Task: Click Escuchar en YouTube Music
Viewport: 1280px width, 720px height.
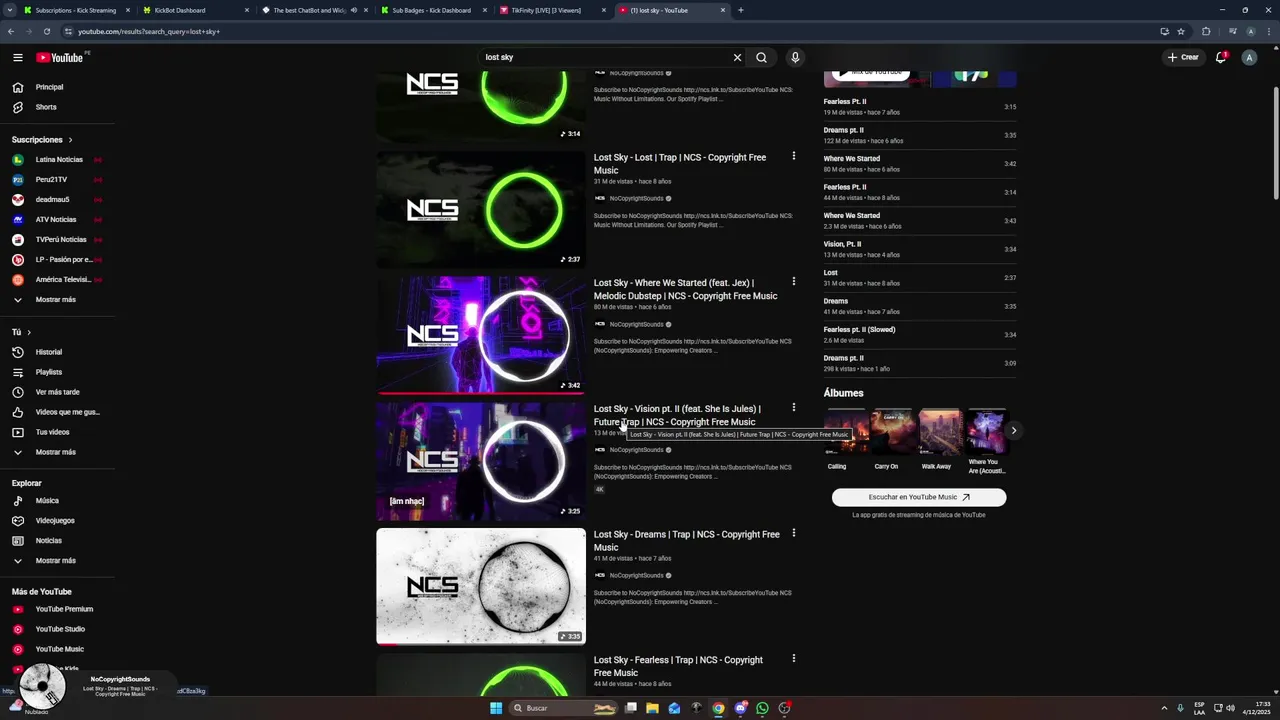Action: 919,497
